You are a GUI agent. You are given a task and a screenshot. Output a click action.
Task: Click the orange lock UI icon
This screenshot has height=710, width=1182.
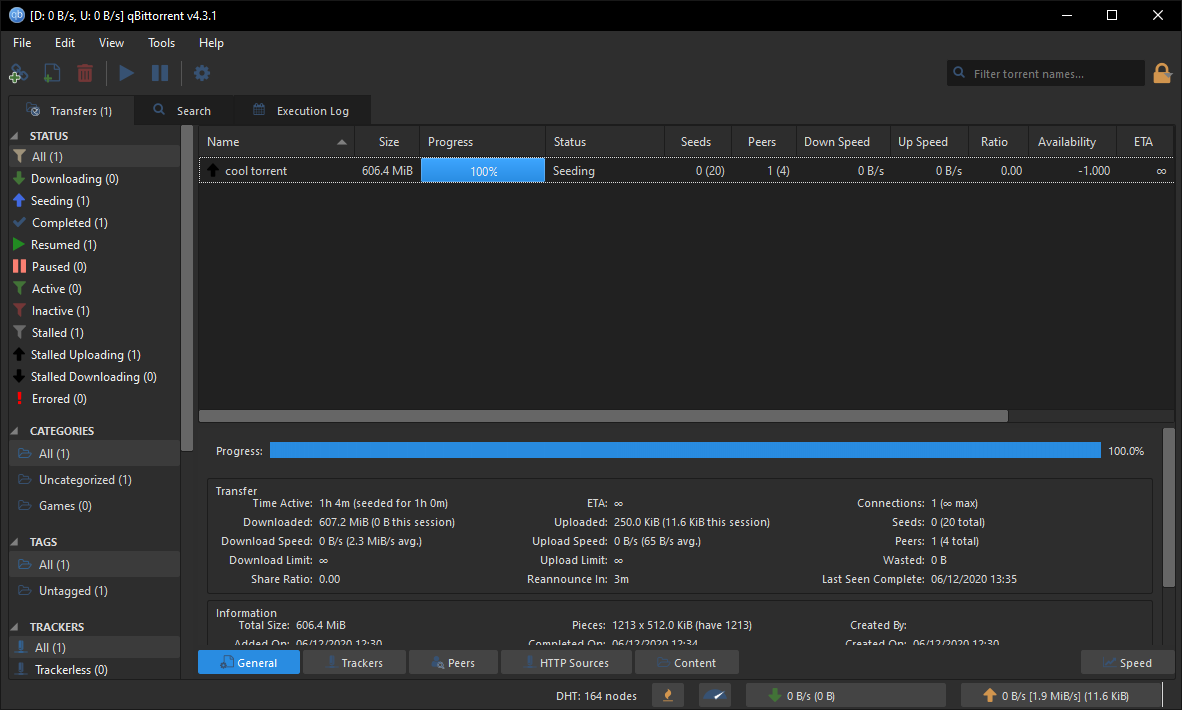tap(1162, 73)
